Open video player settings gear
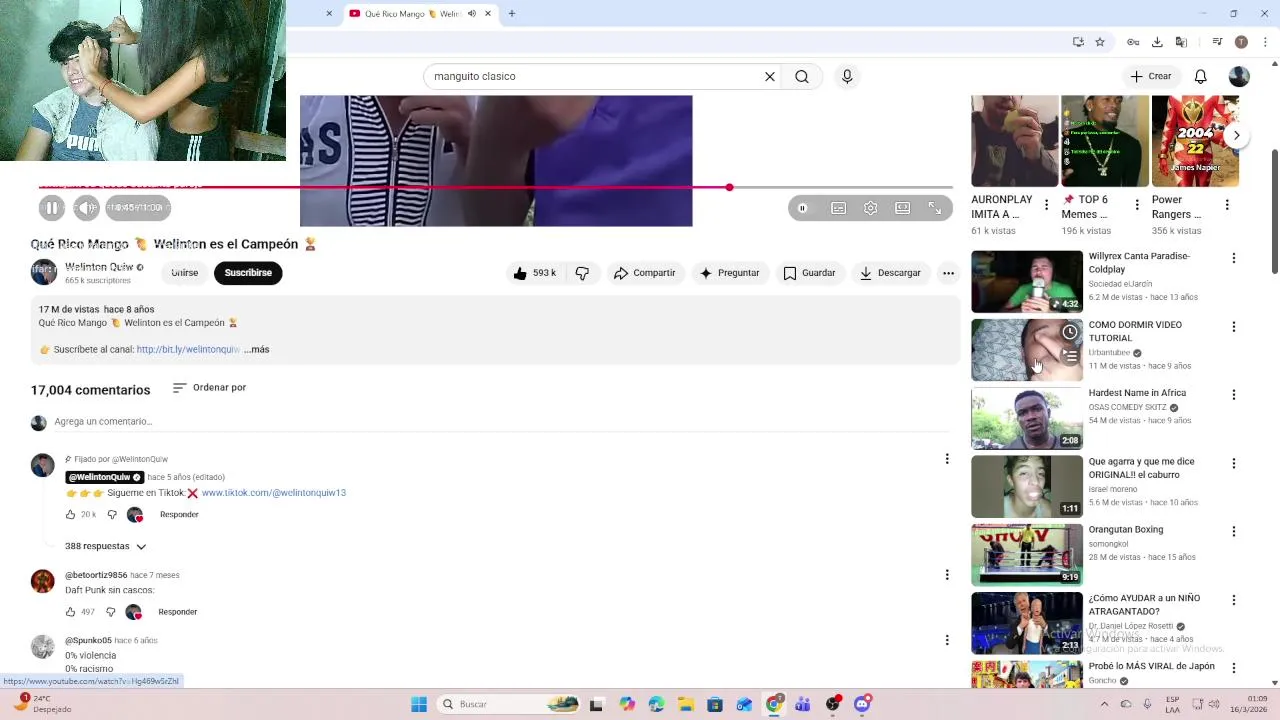Viewport: 1280px width, 720px height. click(x=871, y=208)
